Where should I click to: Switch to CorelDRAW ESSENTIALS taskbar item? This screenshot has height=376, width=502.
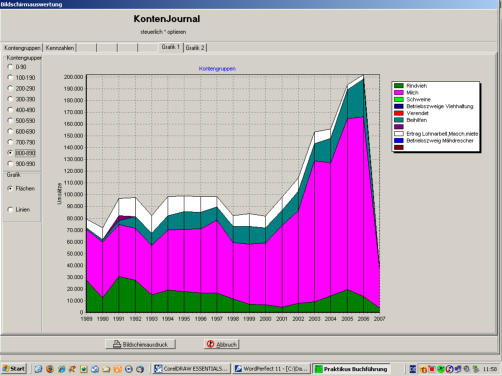pyautogui.click(x=191, y=369)
